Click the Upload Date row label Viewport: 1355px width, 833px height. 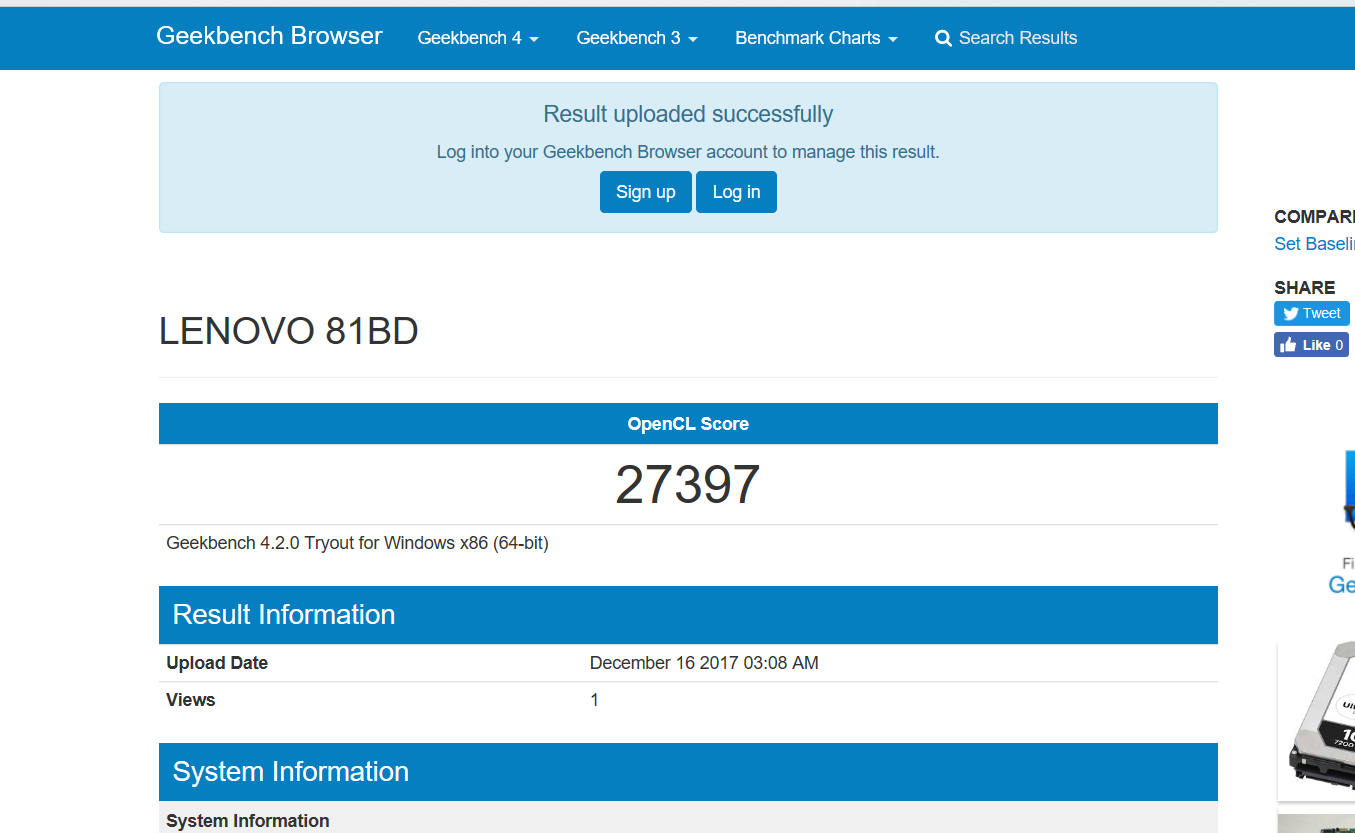217,663
